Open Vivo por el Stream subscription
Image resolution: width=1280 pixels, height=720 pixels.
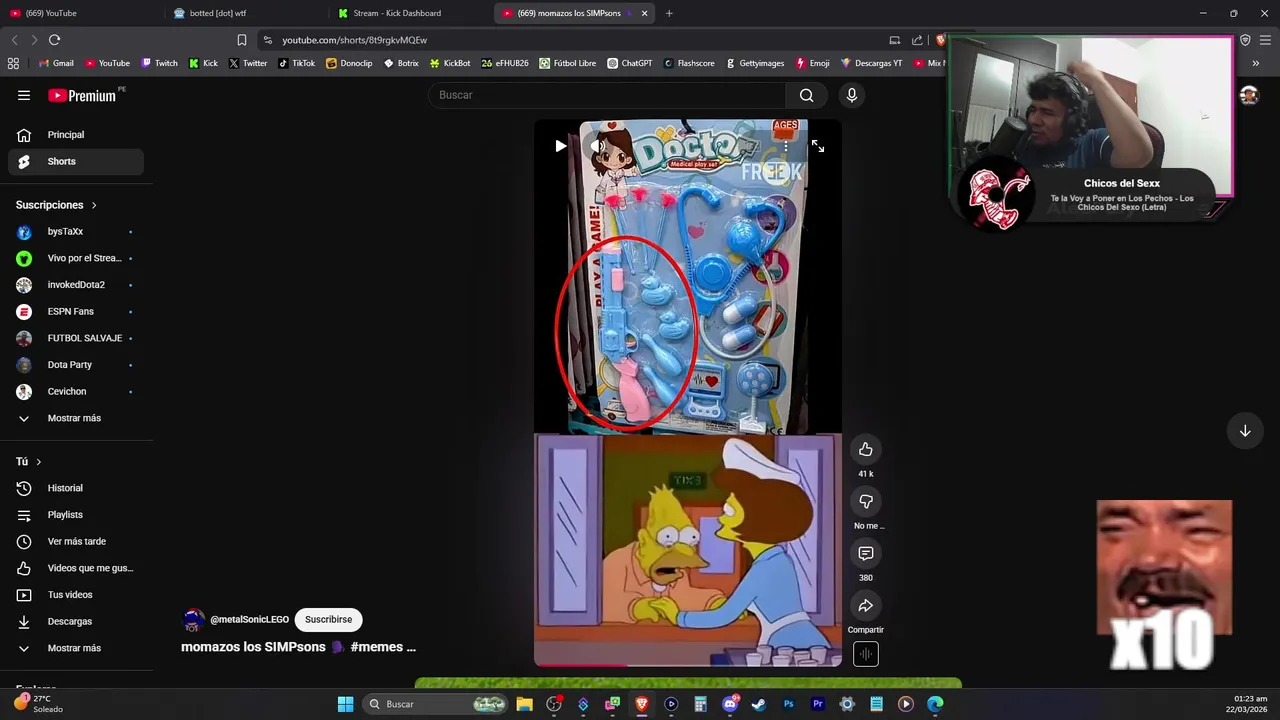click(76, 258)
